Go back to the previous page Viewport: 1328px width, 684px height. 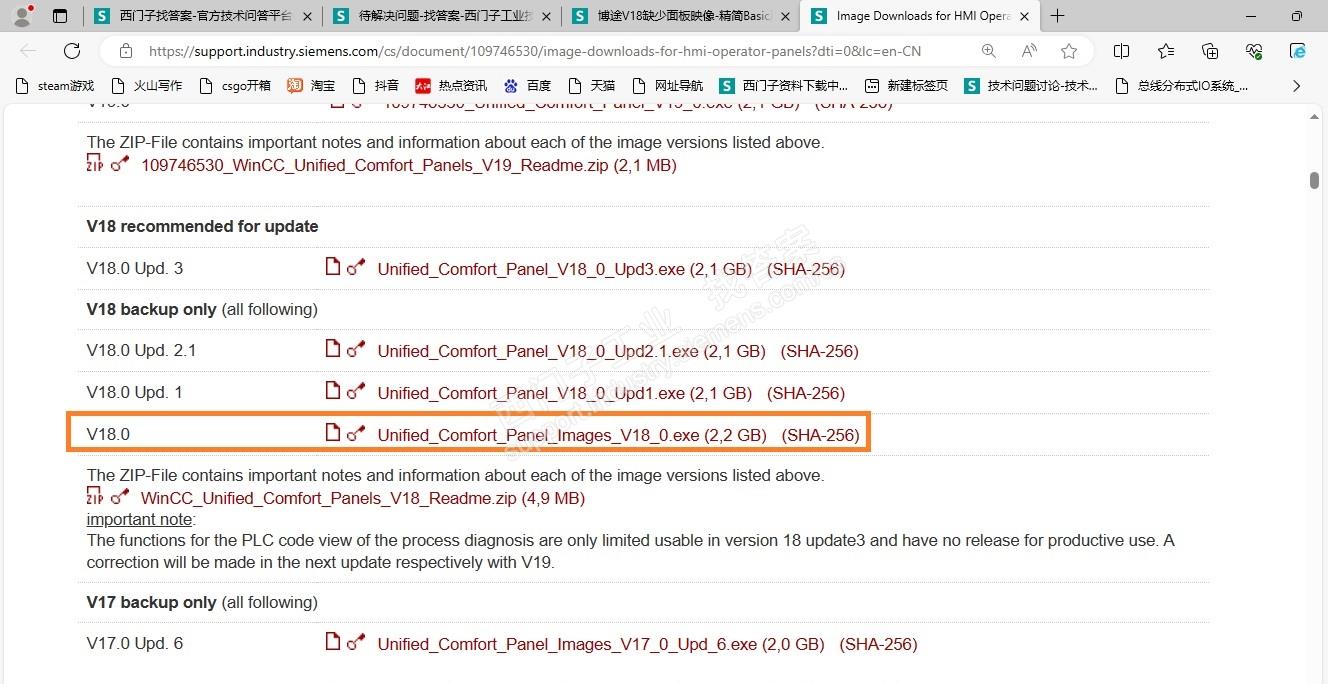coord(29,51)
